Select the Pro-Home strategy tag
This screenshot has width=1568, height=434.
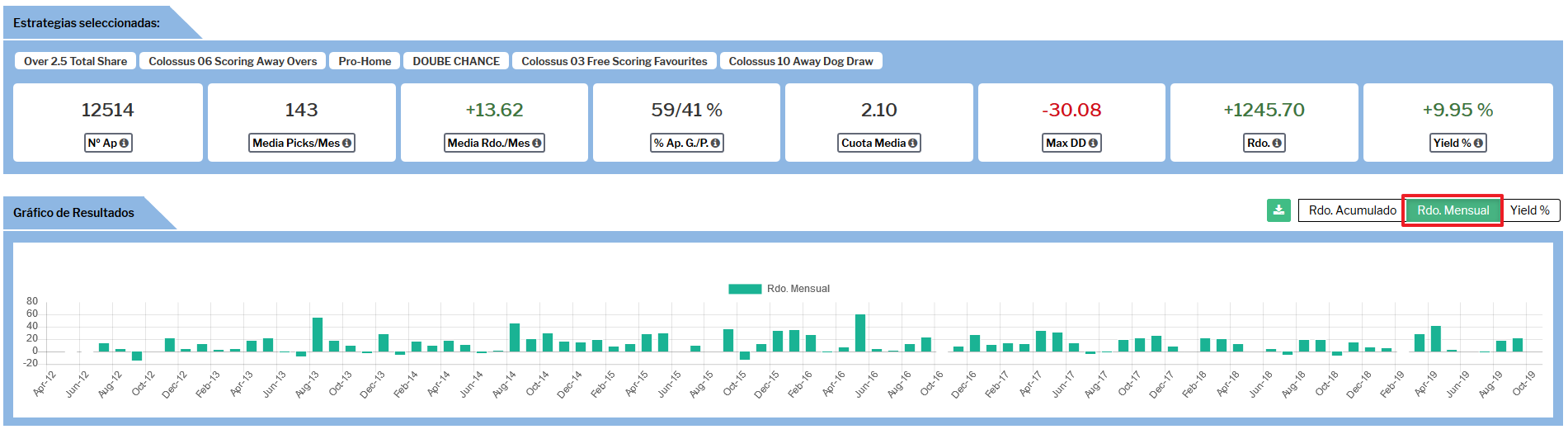tap(365, 61)
